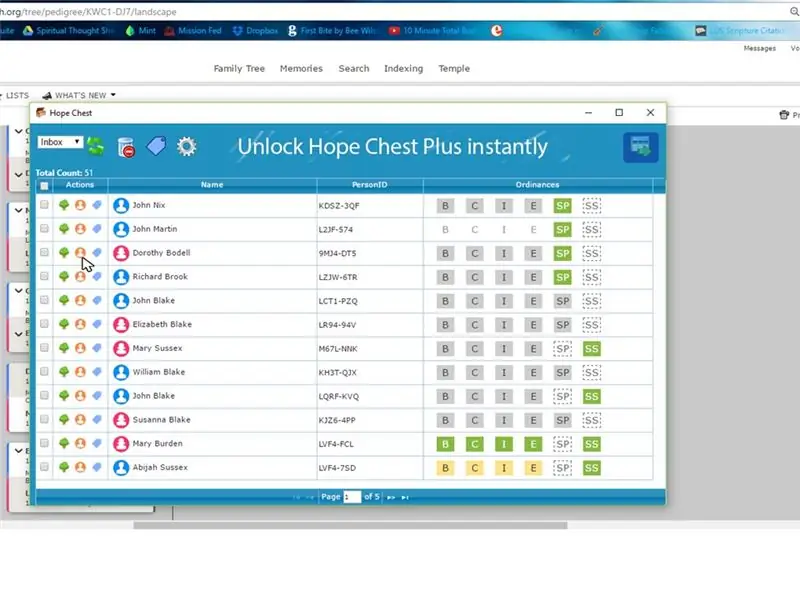Image resolution: width=800 pixels, height=600 pixels.
Task: Click green SP ordinance for Richard Brook
Action: 562,277
